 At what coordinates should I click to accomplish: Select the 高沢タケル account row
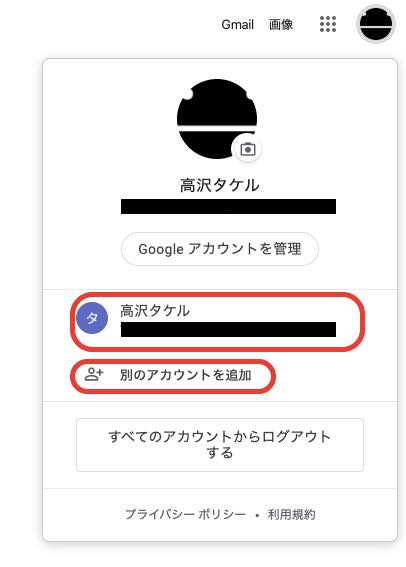point(218,321)
